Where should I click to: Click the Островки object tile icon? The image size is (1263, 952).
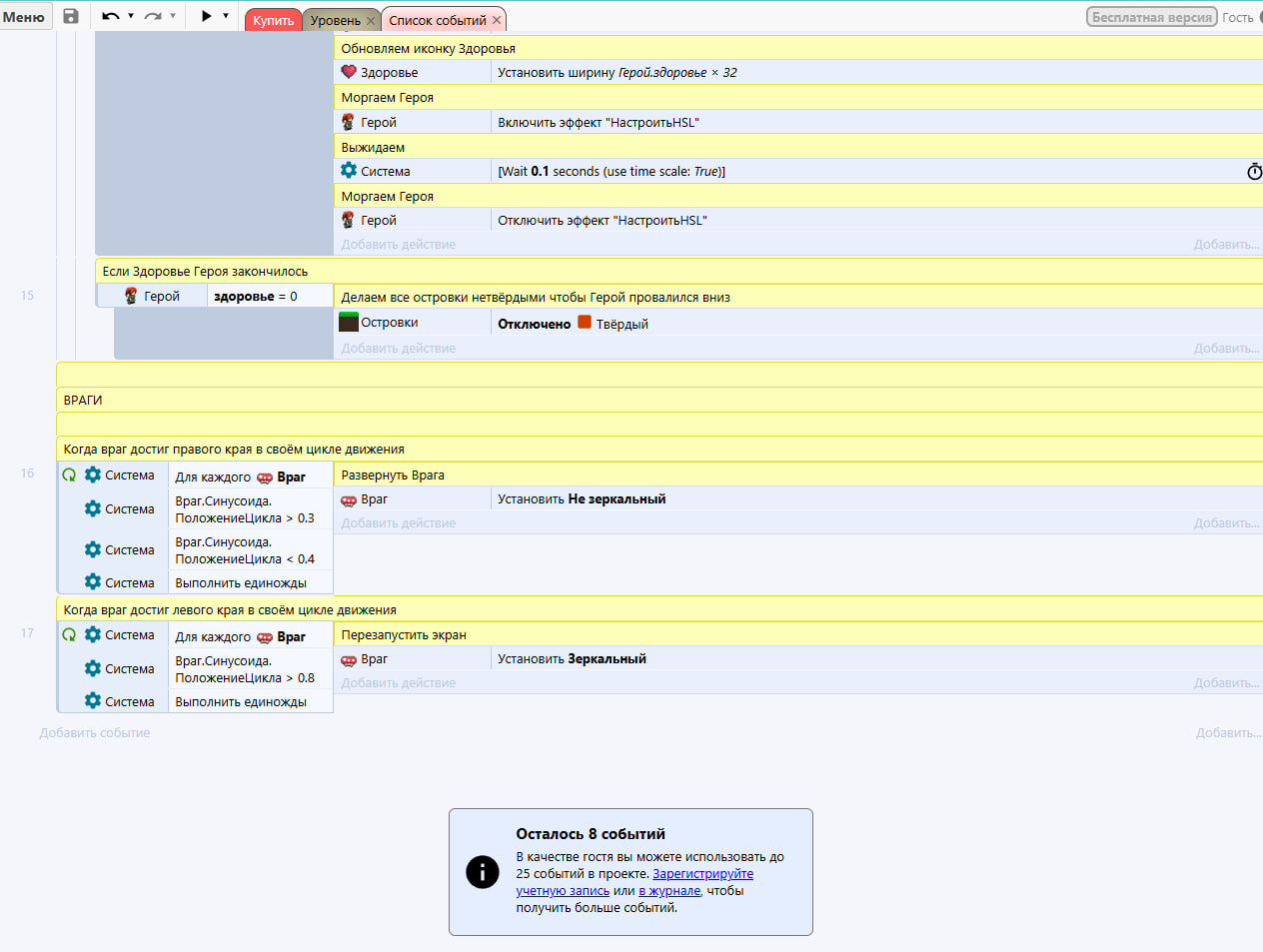[x=349, y=322]
